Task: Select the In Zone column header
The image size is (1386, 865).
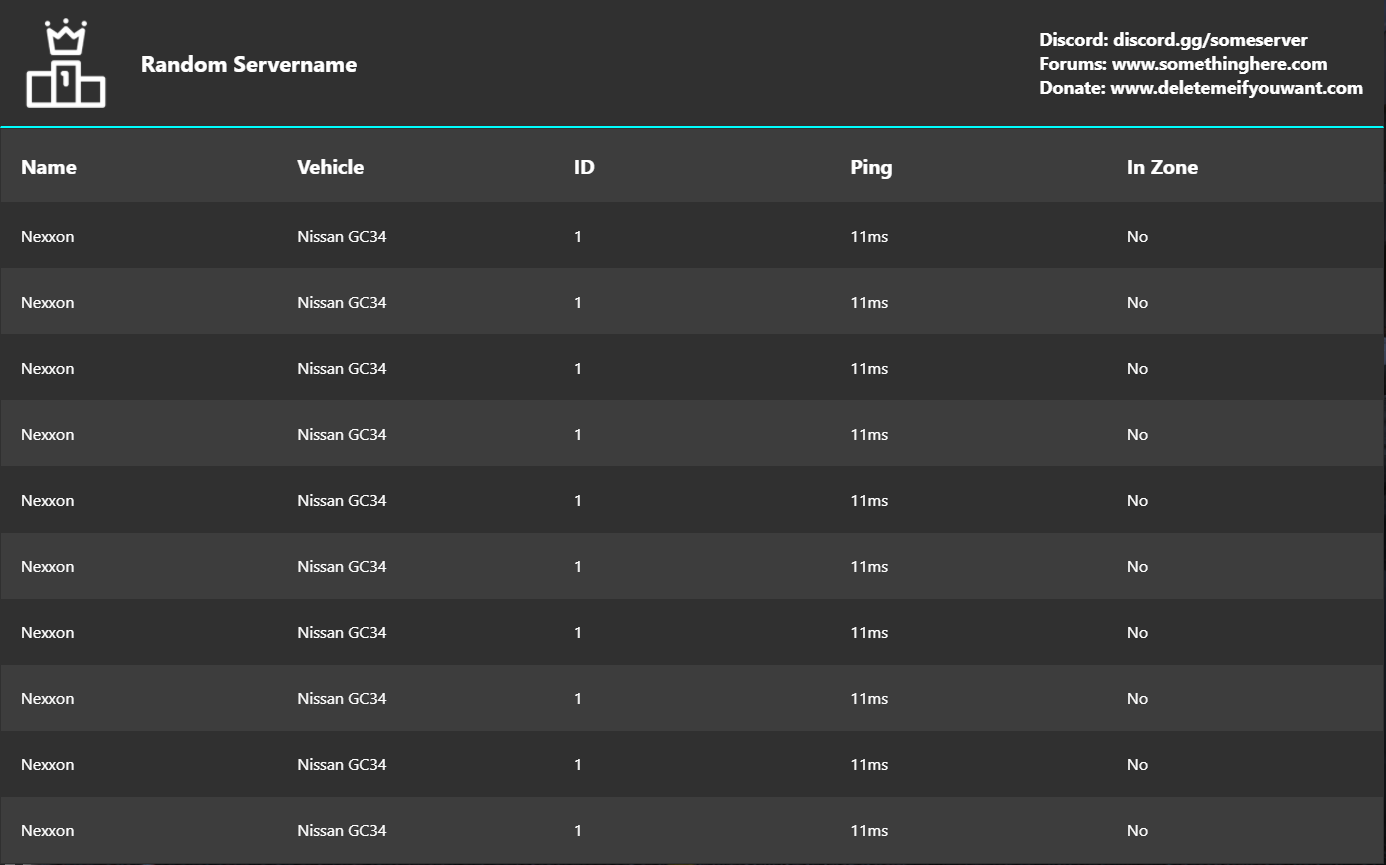Action: (1162, 167)
